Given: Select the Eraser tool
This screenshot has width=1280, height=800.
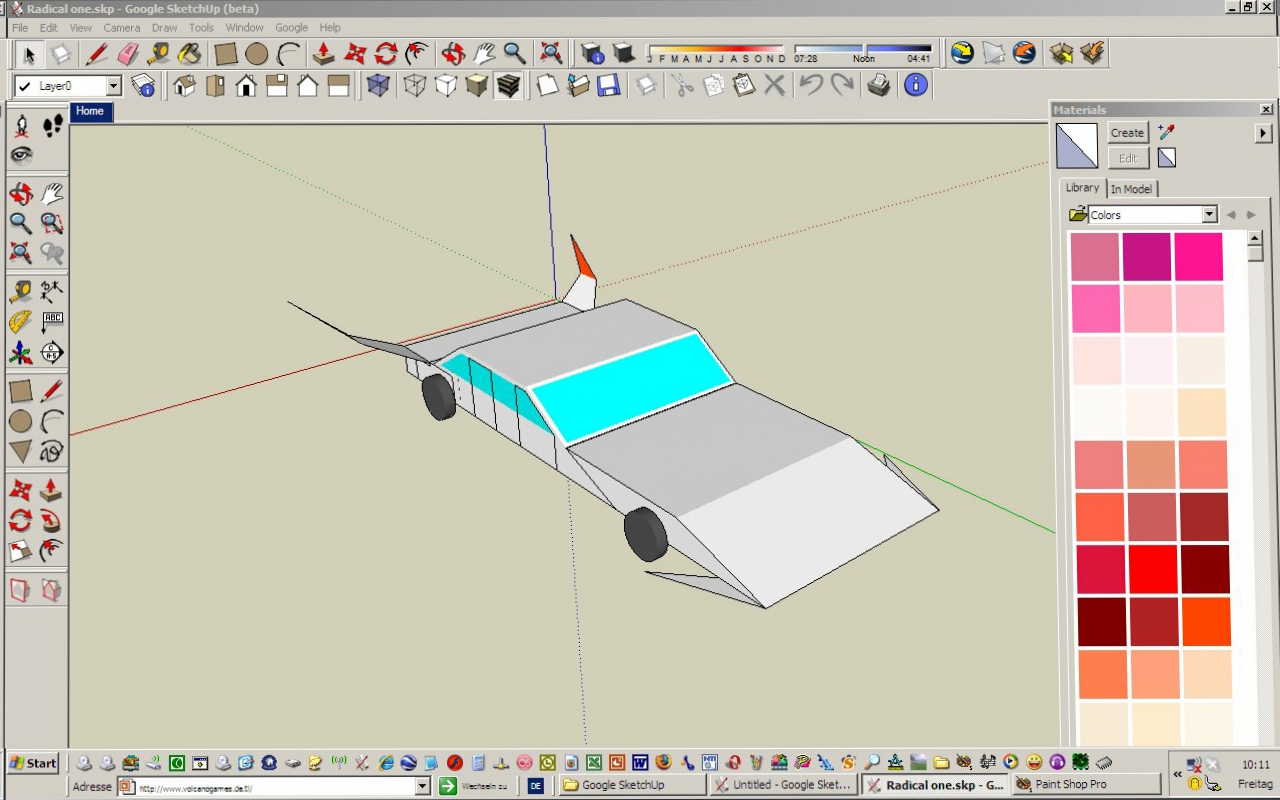Looking at the screenshot, I should coord(128,54).
